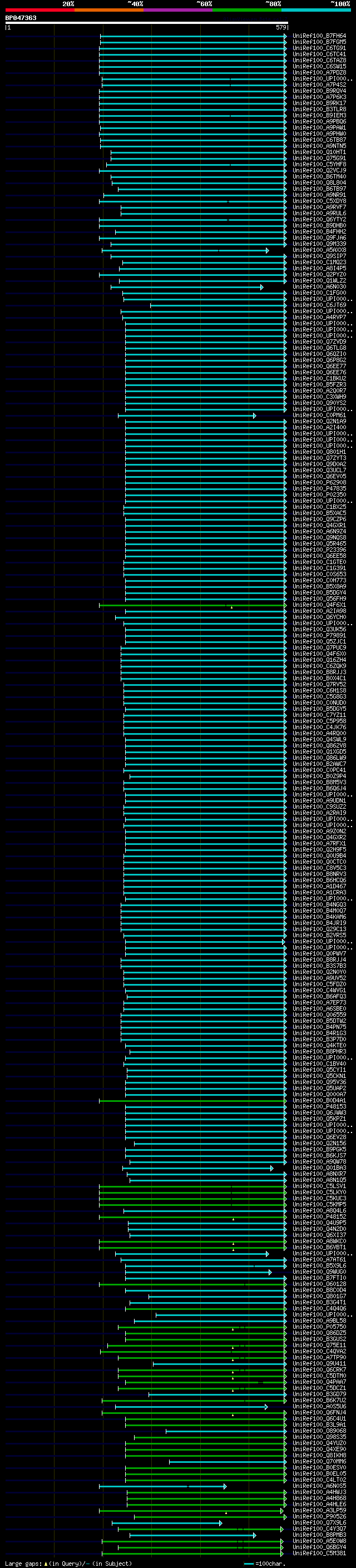Open hit UniRef100_B7FGM5
This screenshot has height=1568, width=356.
pos(319,42)
